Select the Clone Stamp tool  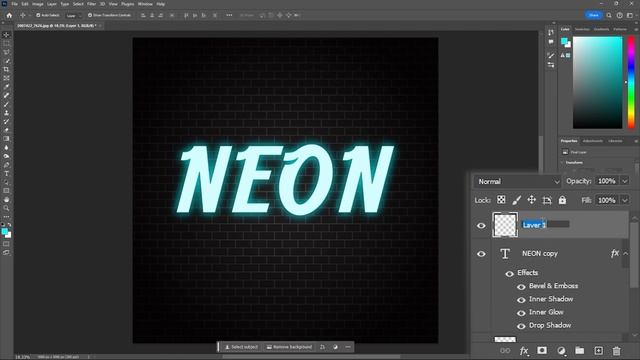(6, 113)
